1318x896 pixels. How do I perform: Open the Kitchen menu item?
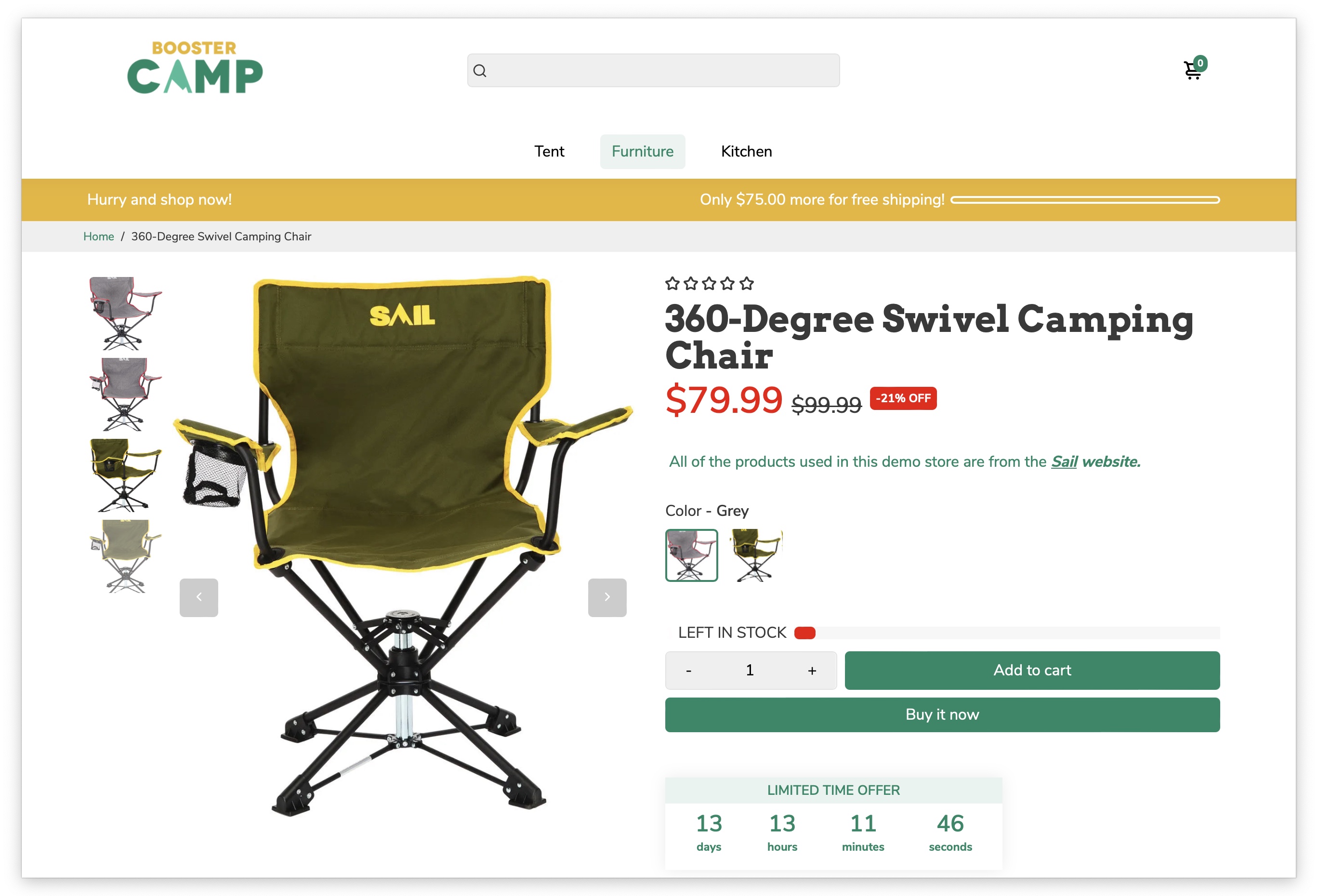tap(746, 151)
